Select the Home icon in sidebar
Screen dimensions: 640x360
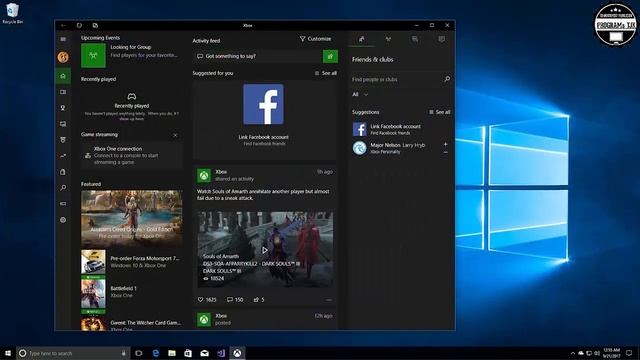point(63,76)
